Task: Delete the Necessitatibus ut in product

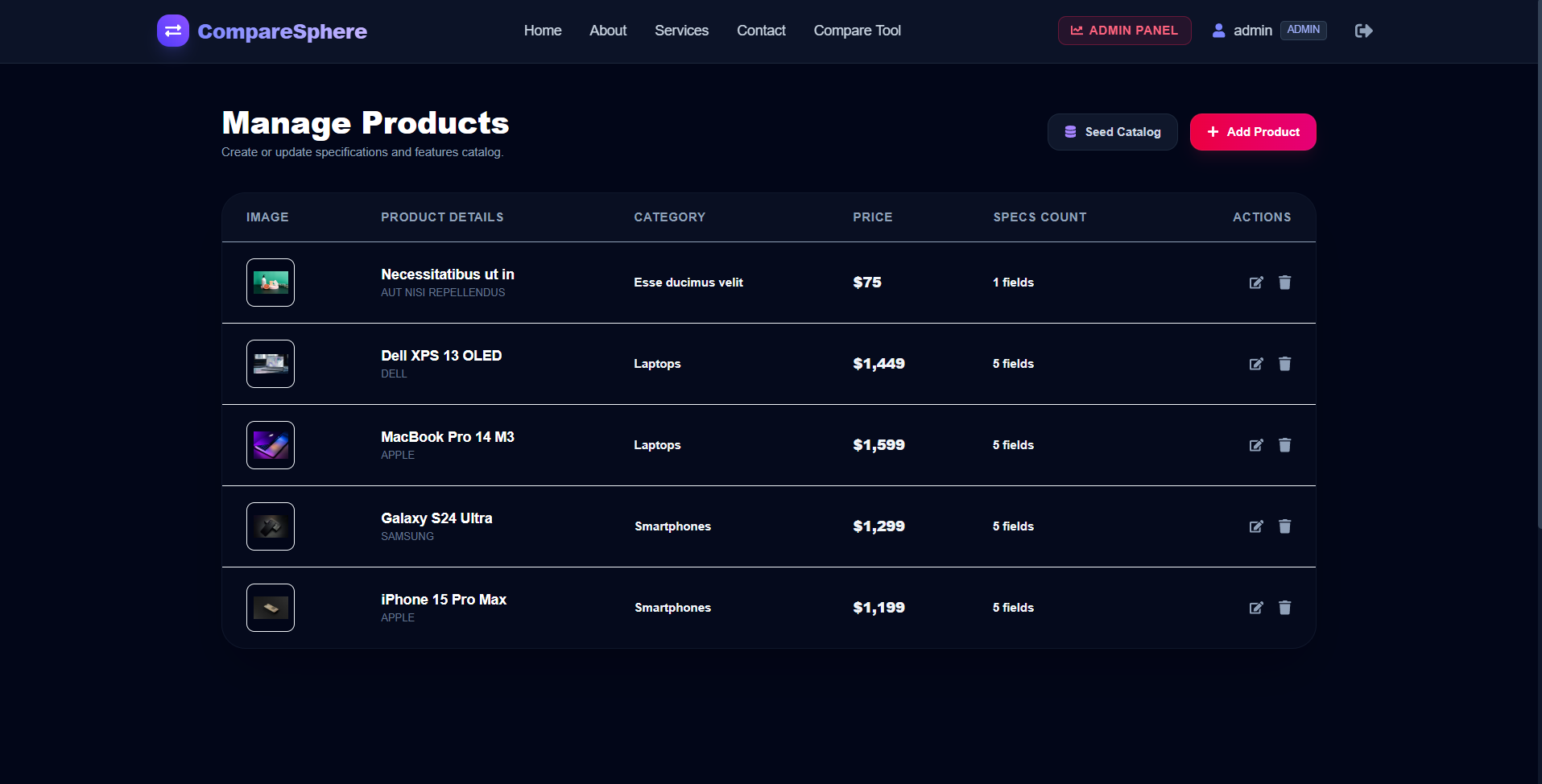Action: 1285,283
